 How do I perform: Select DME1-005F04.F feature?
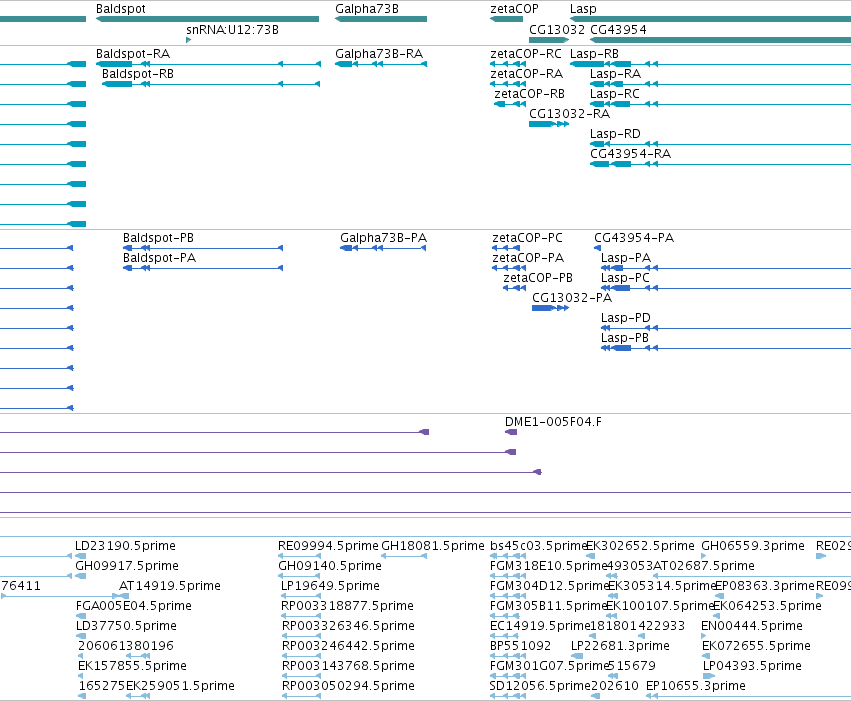click(511, 432)
